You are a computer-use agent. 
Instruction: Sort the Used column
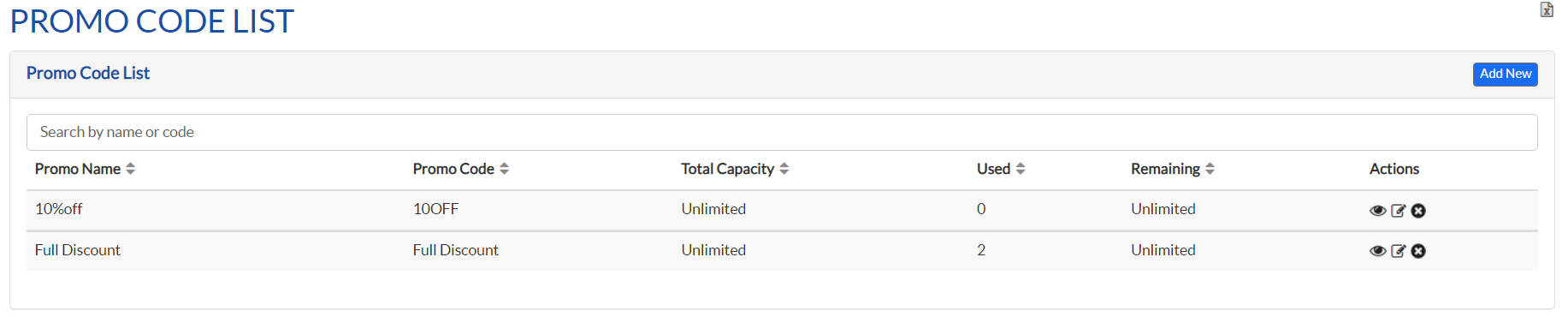[1020, 169]
